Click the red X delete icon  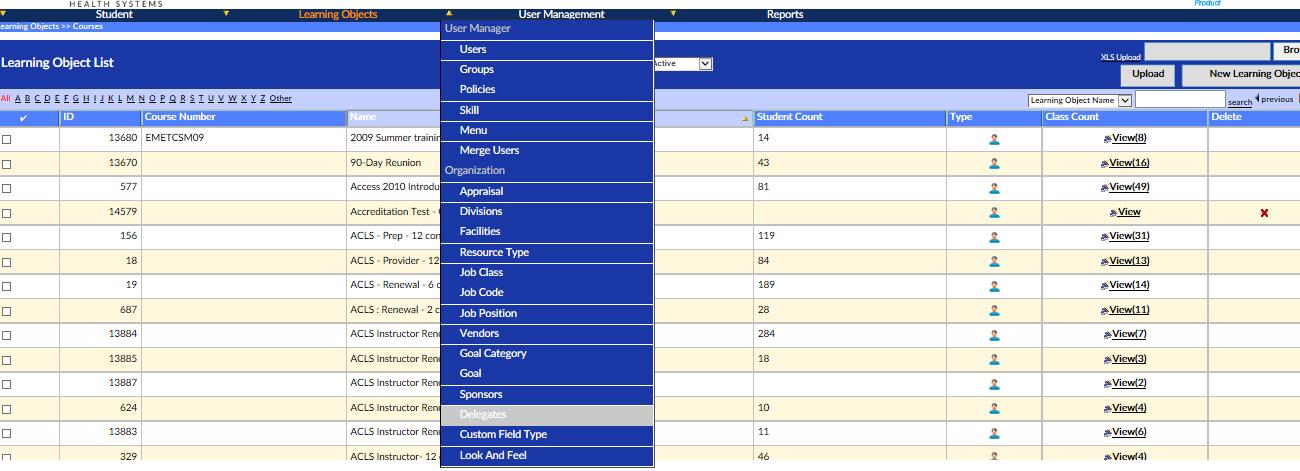click(1264, 213)
